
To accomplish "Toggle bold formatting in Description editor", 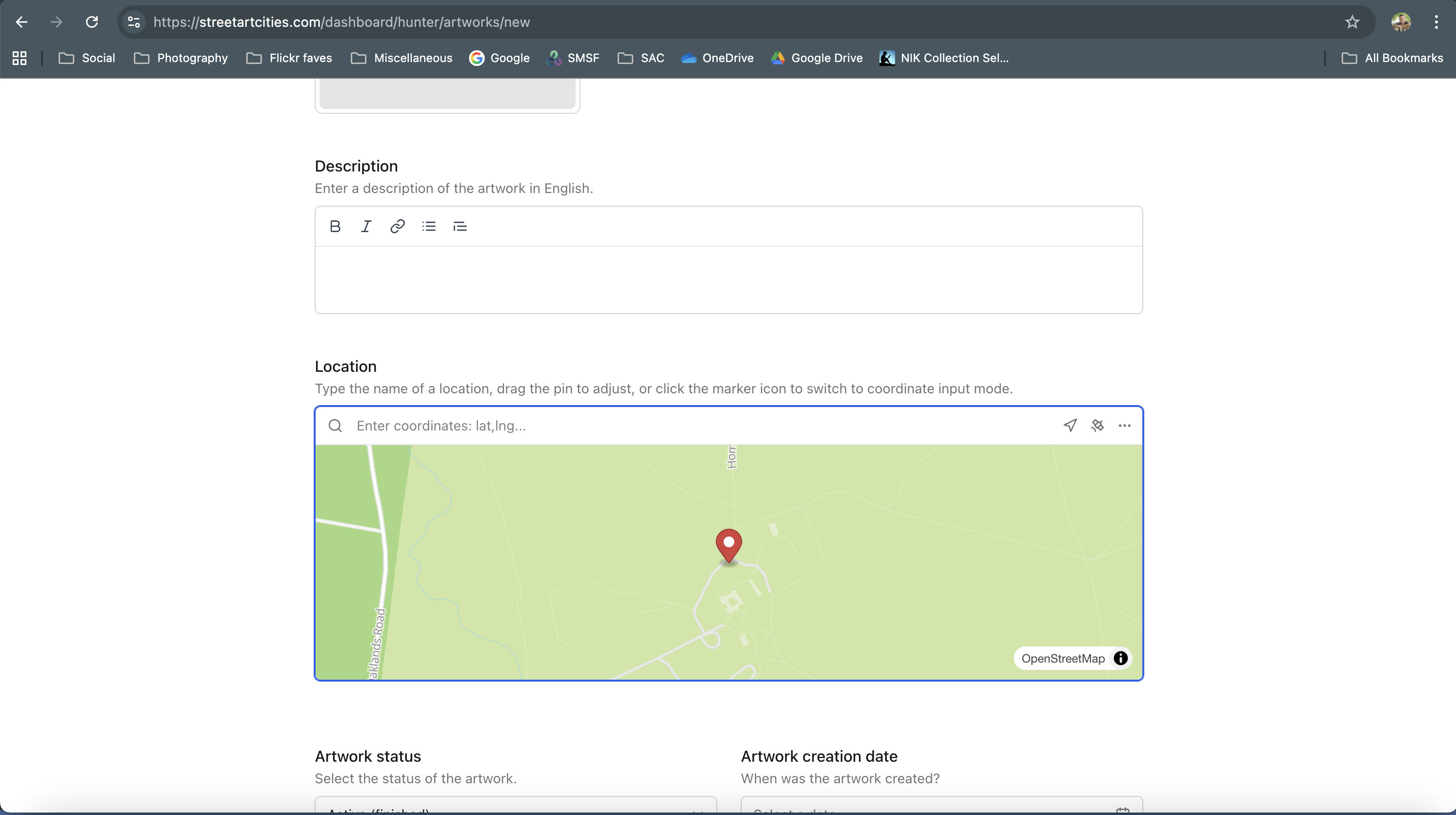I will 335,227.
